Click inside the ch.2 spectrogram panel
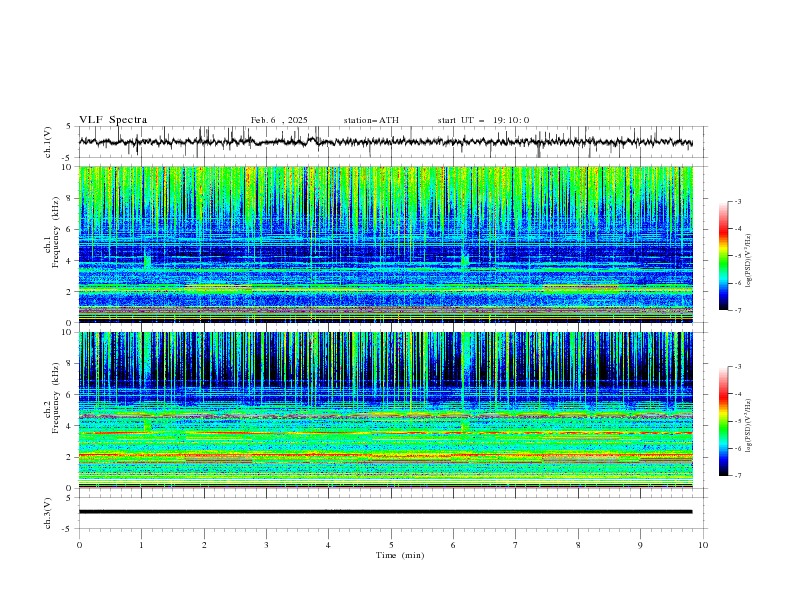The width and height of the screenshot is (792, 612). 385,410
